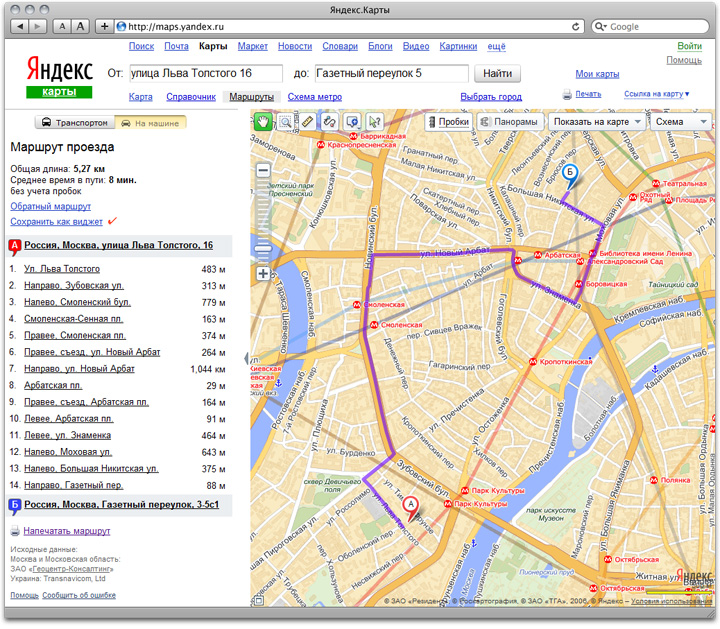Click the map zoom slider handle

[264, 249]
